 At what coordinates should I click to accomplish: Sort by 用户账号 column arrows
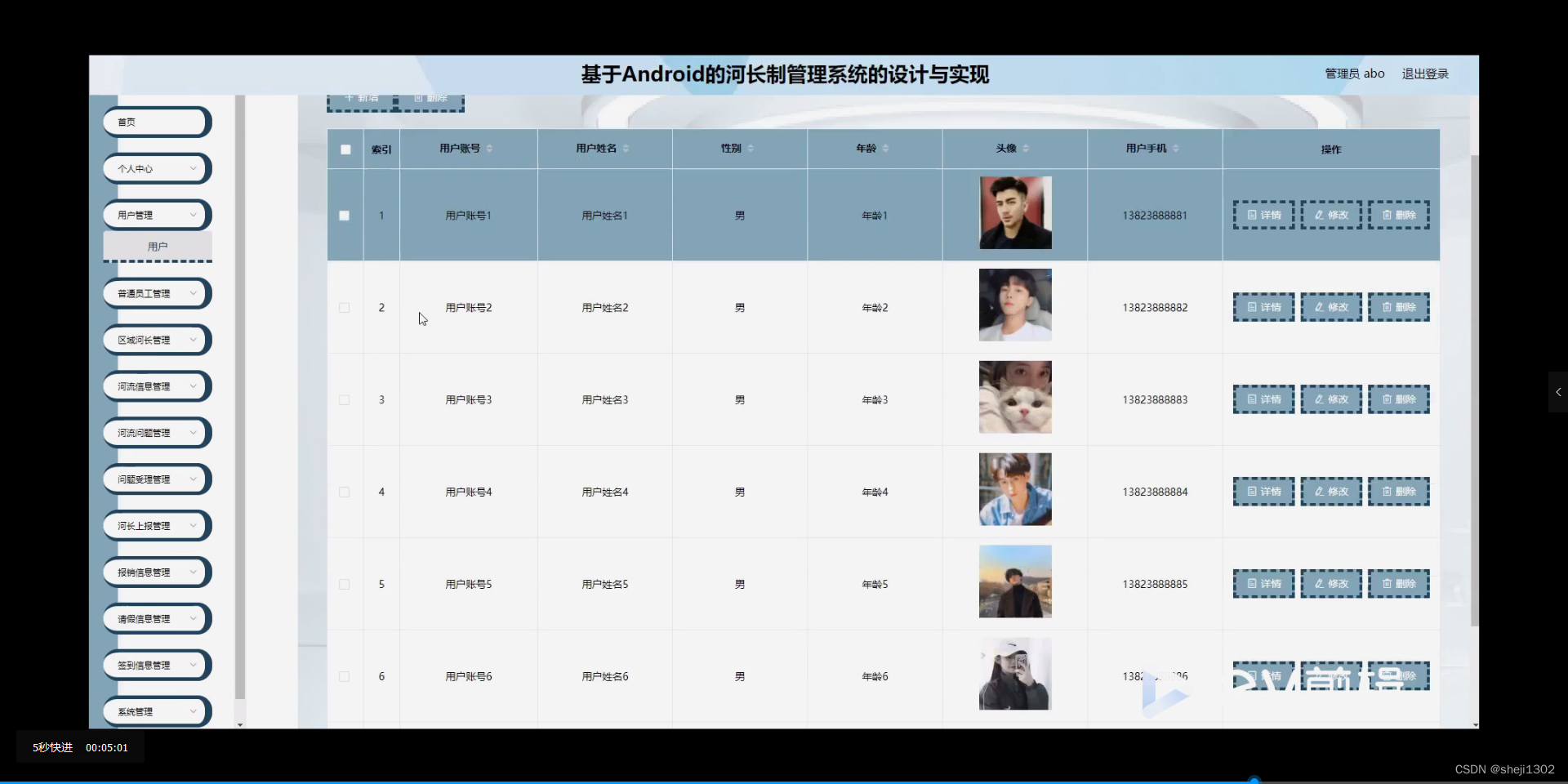pos(489,148)
